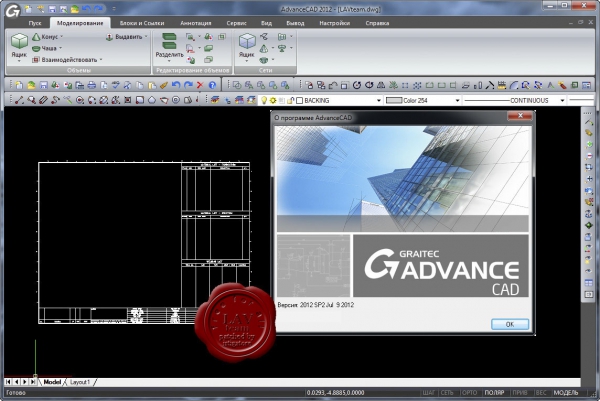Viewport: 600px width, 401px height.
Task: Click the blue Undo arrow in the quick access bar
Action: point(87,9)
